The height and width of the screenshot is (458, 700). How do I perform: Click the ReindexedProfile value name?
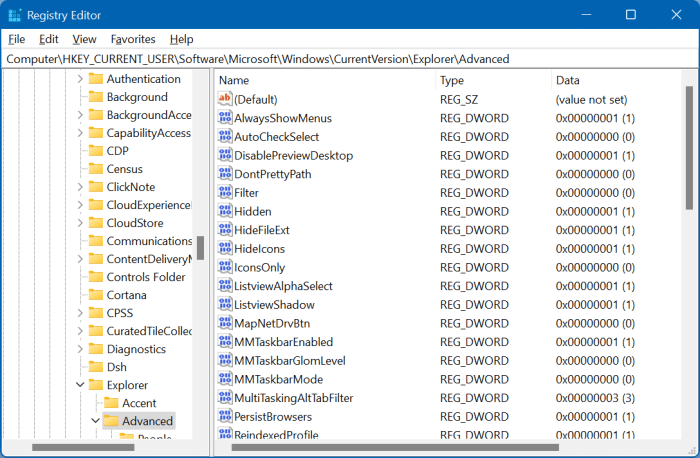pos(276,434)
